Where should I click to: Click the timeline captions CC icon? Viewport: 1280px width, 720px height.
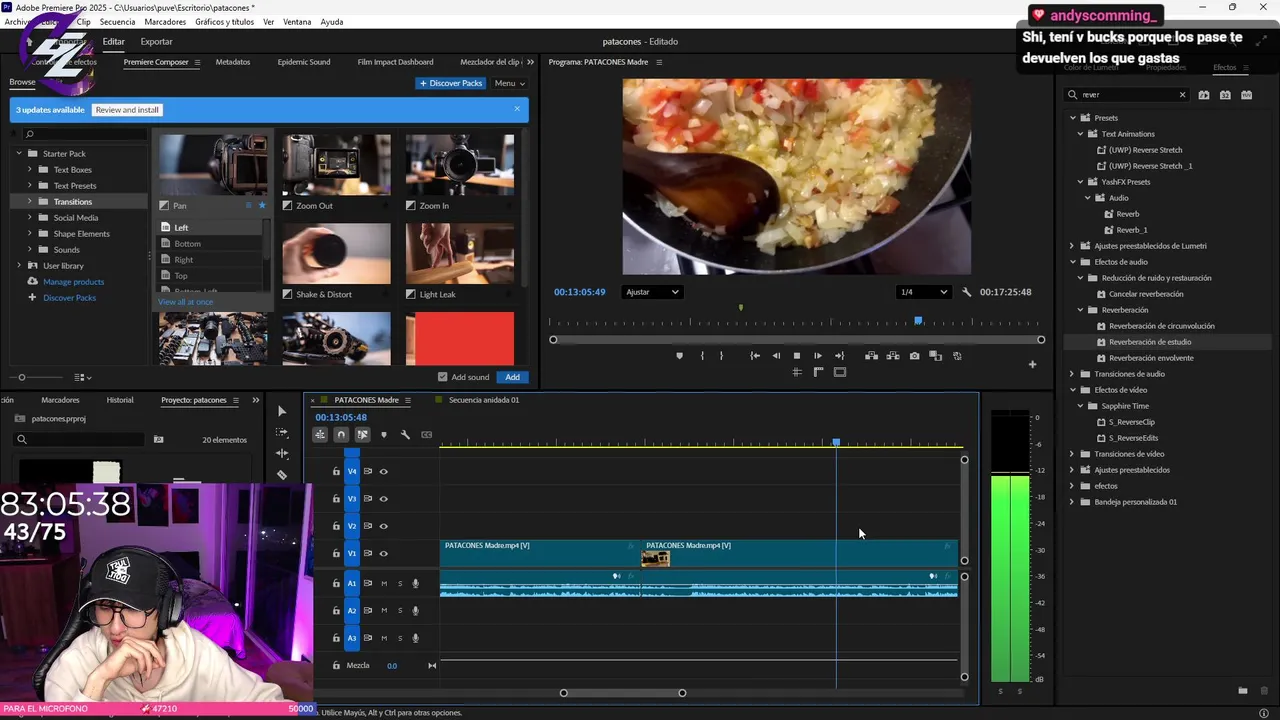(x=427, y=435)
